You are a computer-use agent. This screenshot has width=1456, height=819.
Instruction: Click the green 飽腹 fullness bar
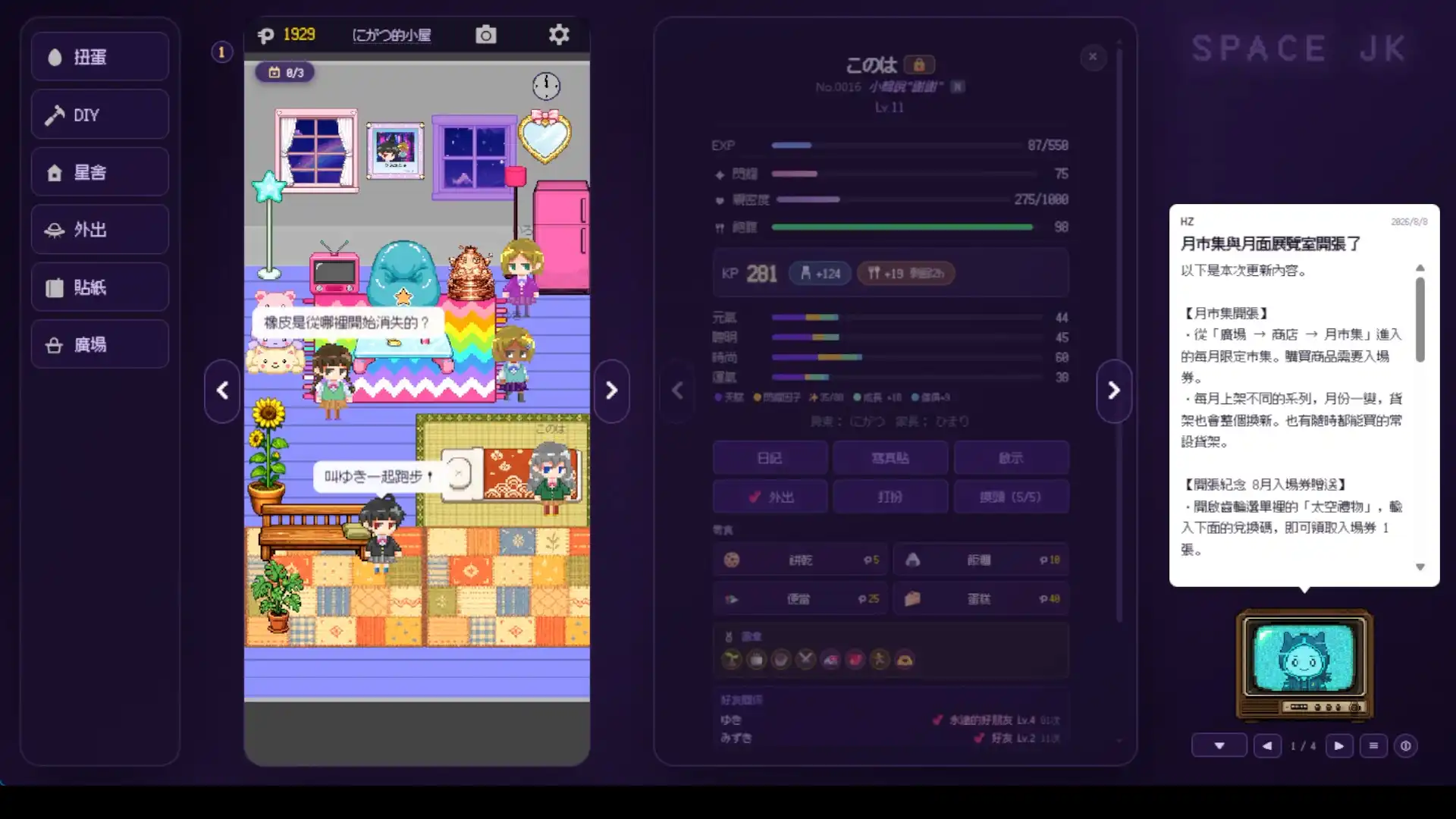point(902,227)
